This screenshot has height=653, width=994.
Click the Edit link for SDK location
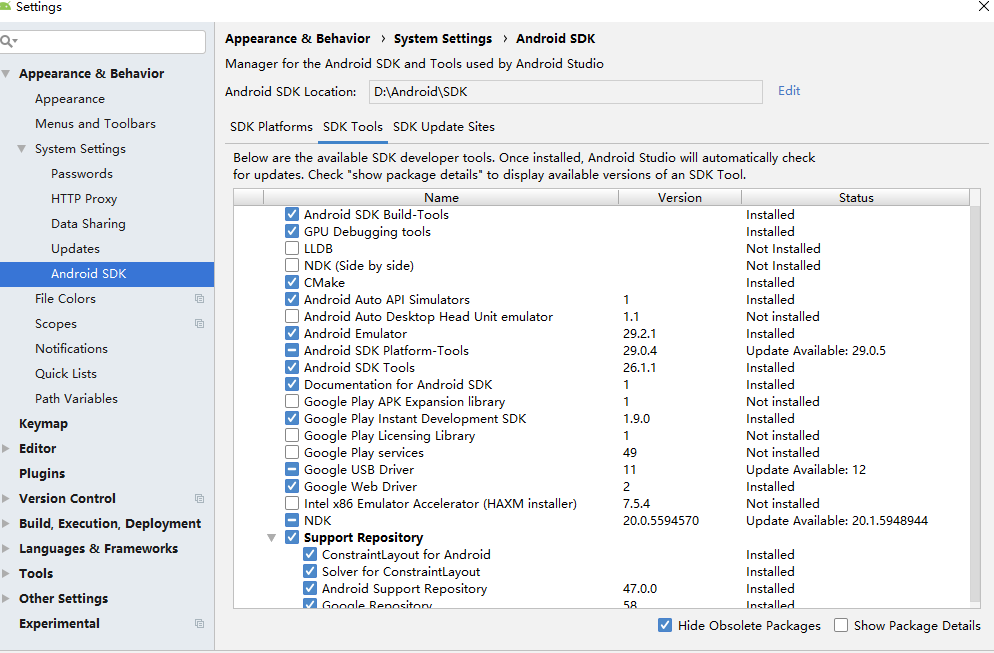(789, 91)
